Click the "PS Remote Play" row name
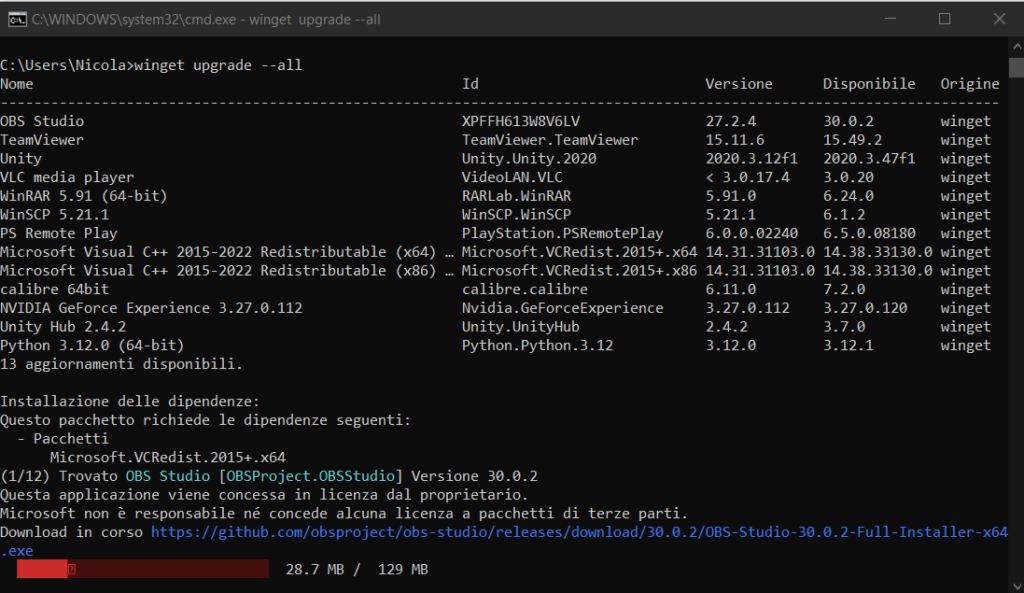 59,233
